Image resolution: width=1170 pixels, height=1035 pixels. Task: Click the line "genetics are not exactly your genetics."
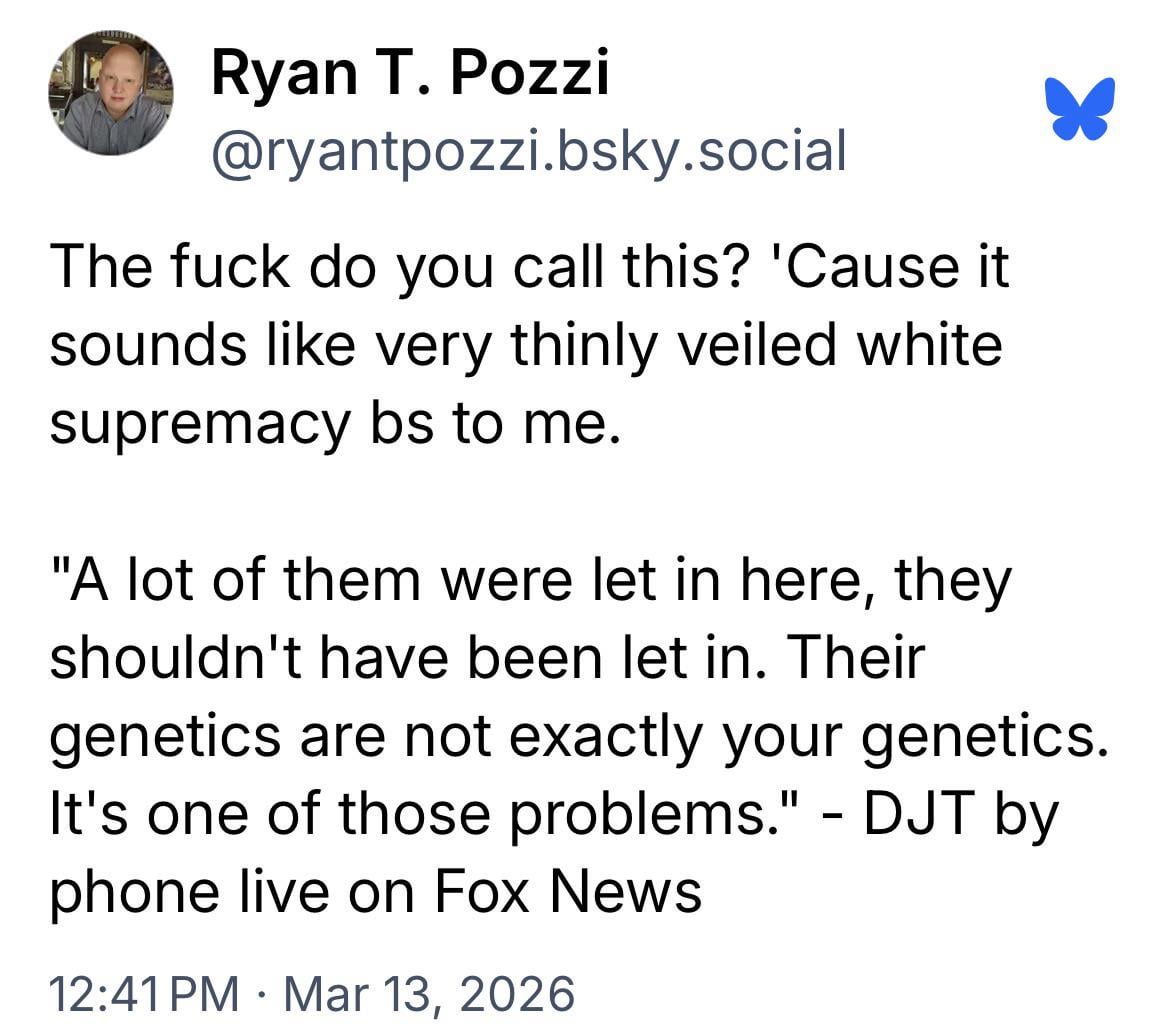tap(580, 735)
